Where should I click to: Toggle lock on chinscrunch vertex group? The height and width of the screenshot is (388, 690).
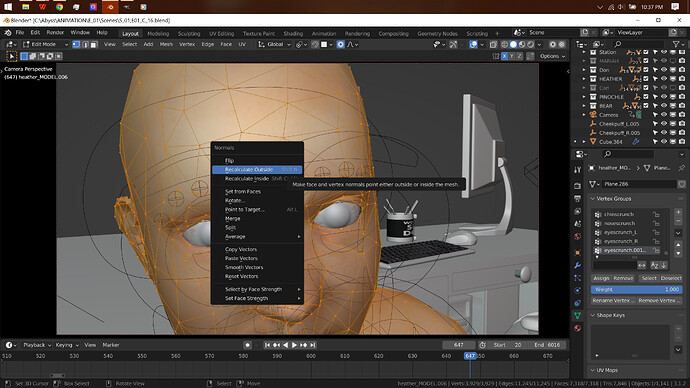(656, 214)
